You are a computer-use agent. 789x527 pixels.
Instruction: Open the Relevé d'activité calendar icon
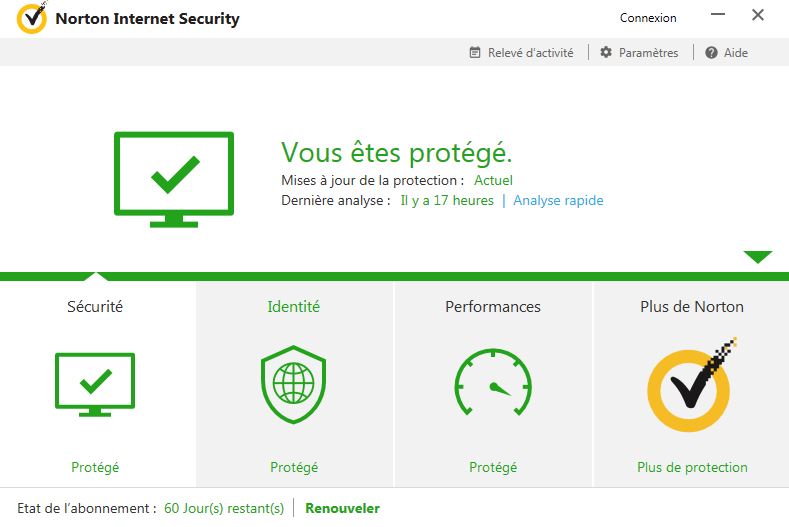[475, 52]
